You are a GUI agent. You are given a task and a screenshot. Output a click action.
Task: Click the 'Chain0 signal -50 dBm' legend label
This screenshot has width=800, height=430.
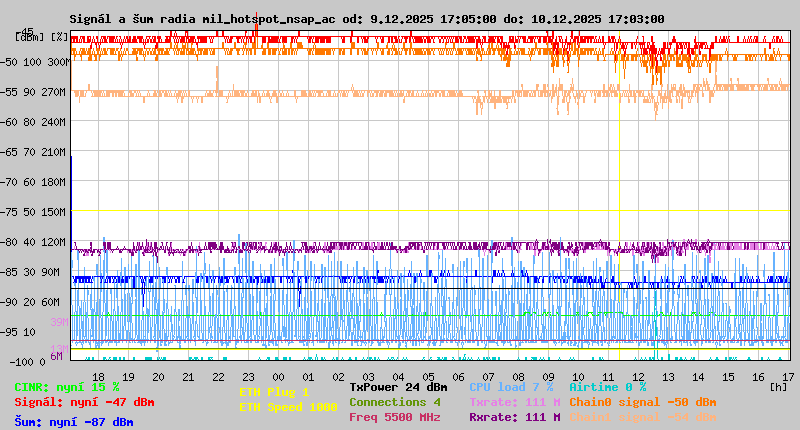click(643, 402)
